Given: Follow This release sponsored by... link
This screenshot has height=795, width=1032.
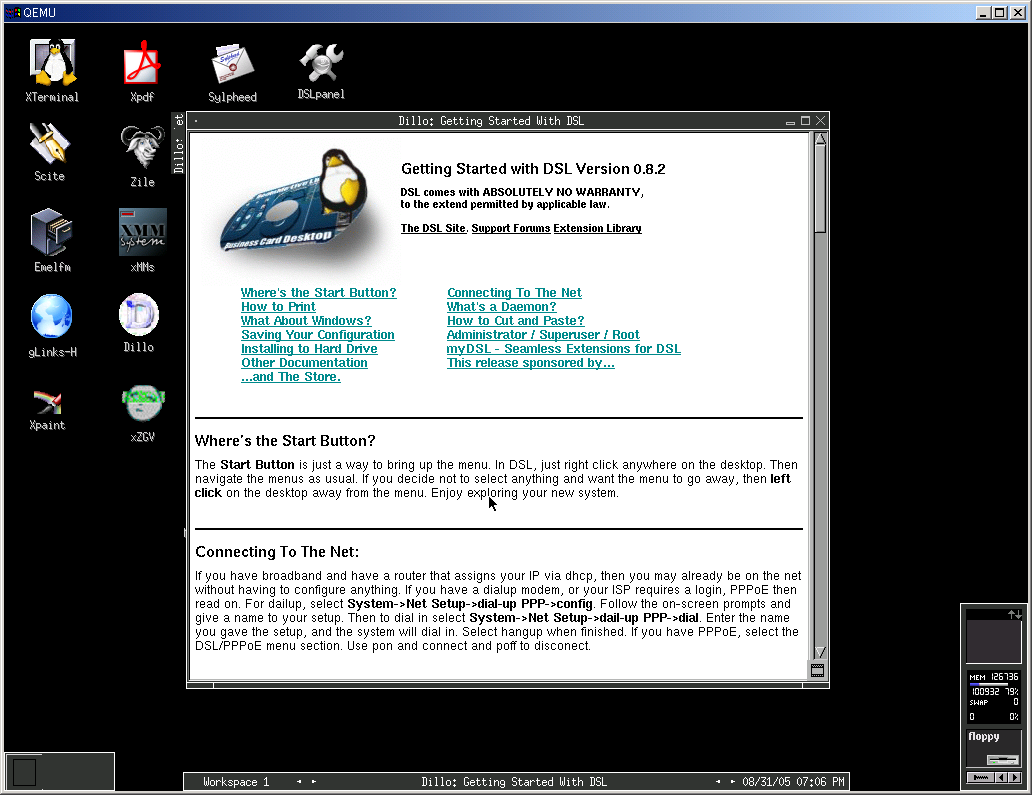Looking at the screenshot, I should 530,363.
